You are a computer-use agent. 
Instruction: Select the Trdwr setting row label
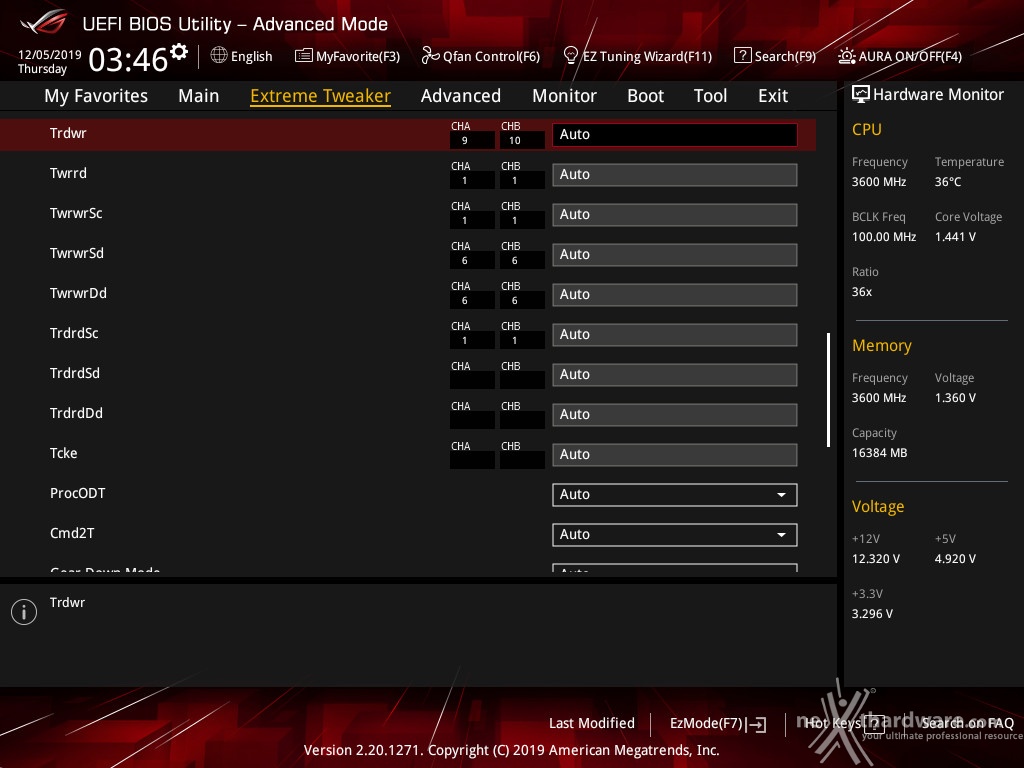coord(68,133)
